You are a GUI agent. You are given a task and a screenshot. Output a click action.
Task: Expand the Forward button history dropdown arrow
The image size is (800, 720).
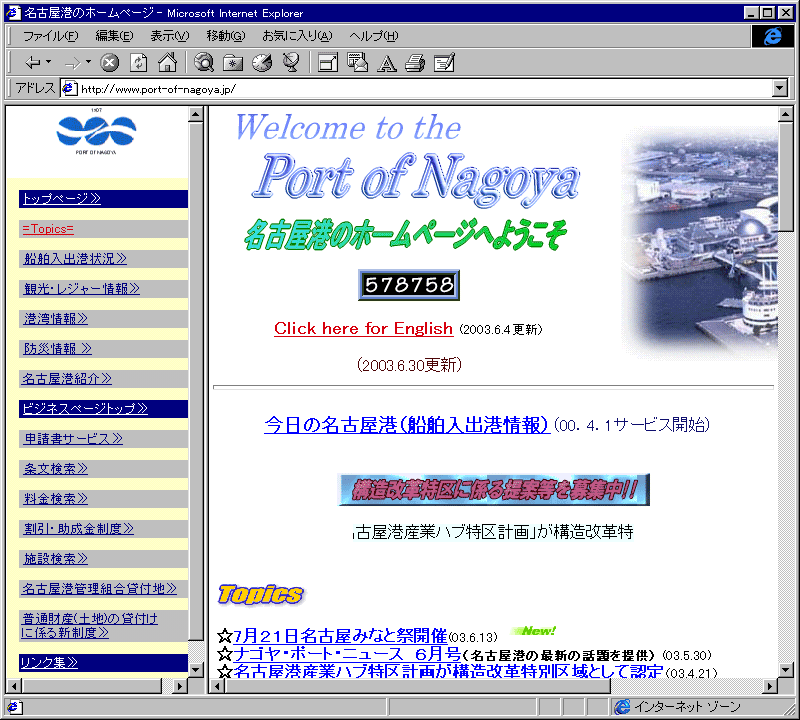tap(89, 62)
